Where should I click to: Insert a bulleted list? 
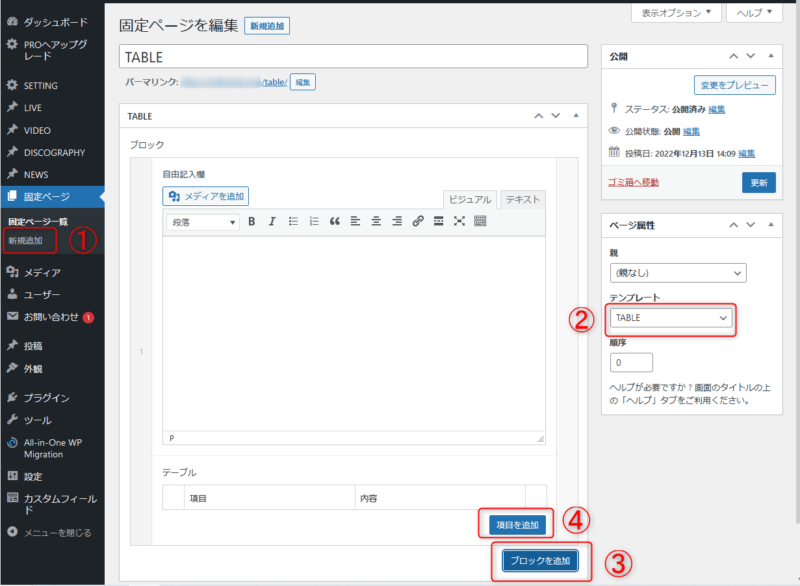pyautogui.click(x=293, y=221)
